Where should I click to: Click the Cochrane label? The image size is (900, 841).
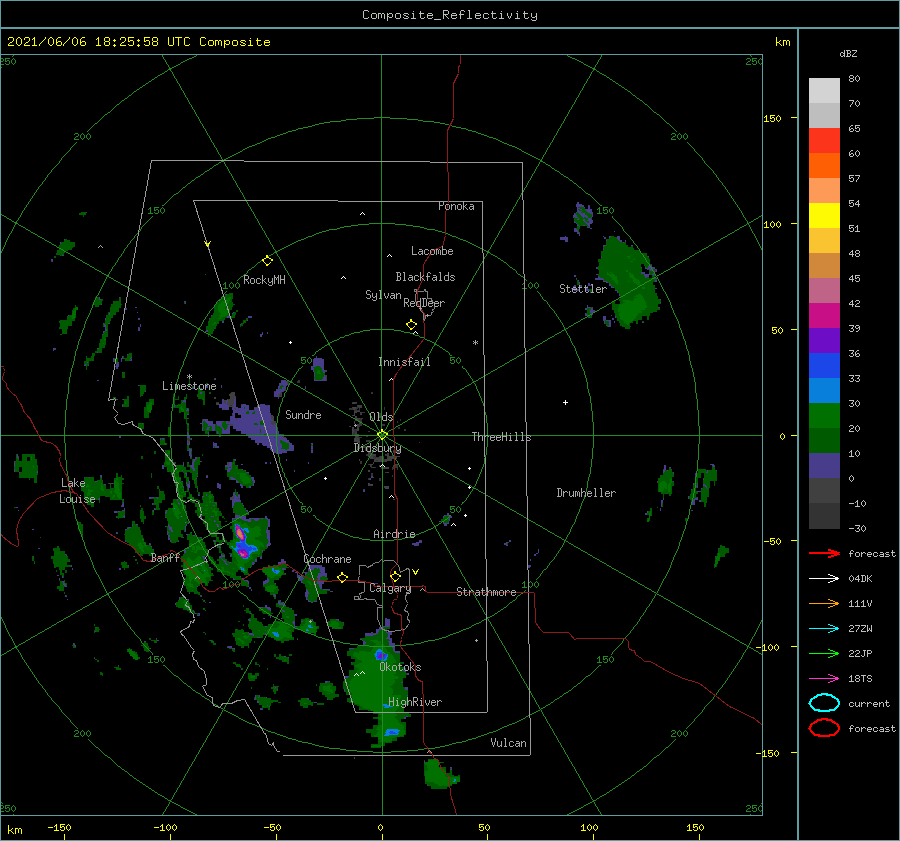[x=327, y=559]
